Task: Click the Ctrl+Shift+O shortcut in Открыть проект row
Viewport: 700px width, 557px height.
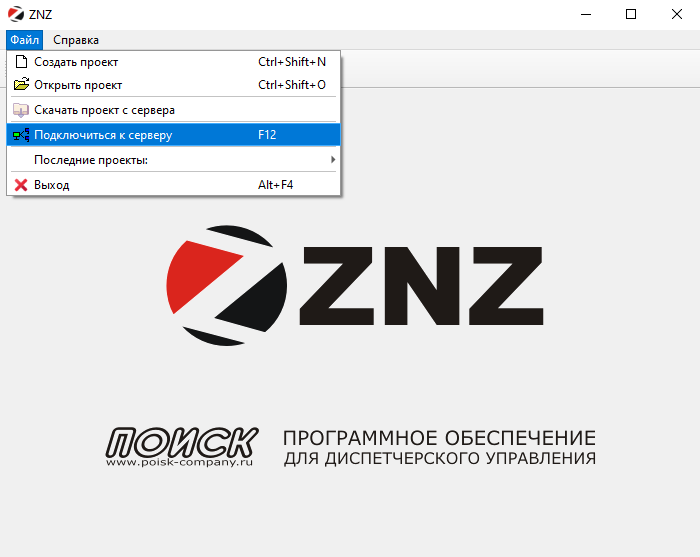Action: click(292, 85)
